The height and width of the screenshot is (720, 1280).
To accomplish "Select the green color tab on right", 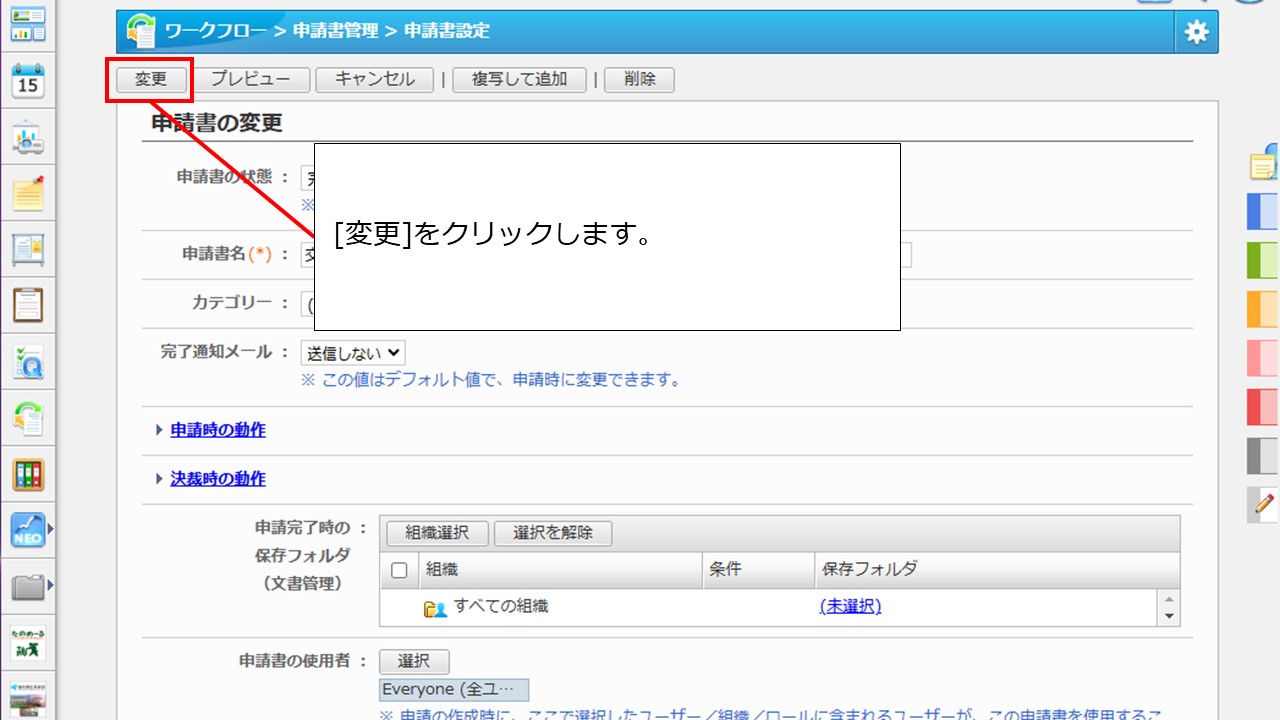I will pyautogui.click(x=1263, y=259).
